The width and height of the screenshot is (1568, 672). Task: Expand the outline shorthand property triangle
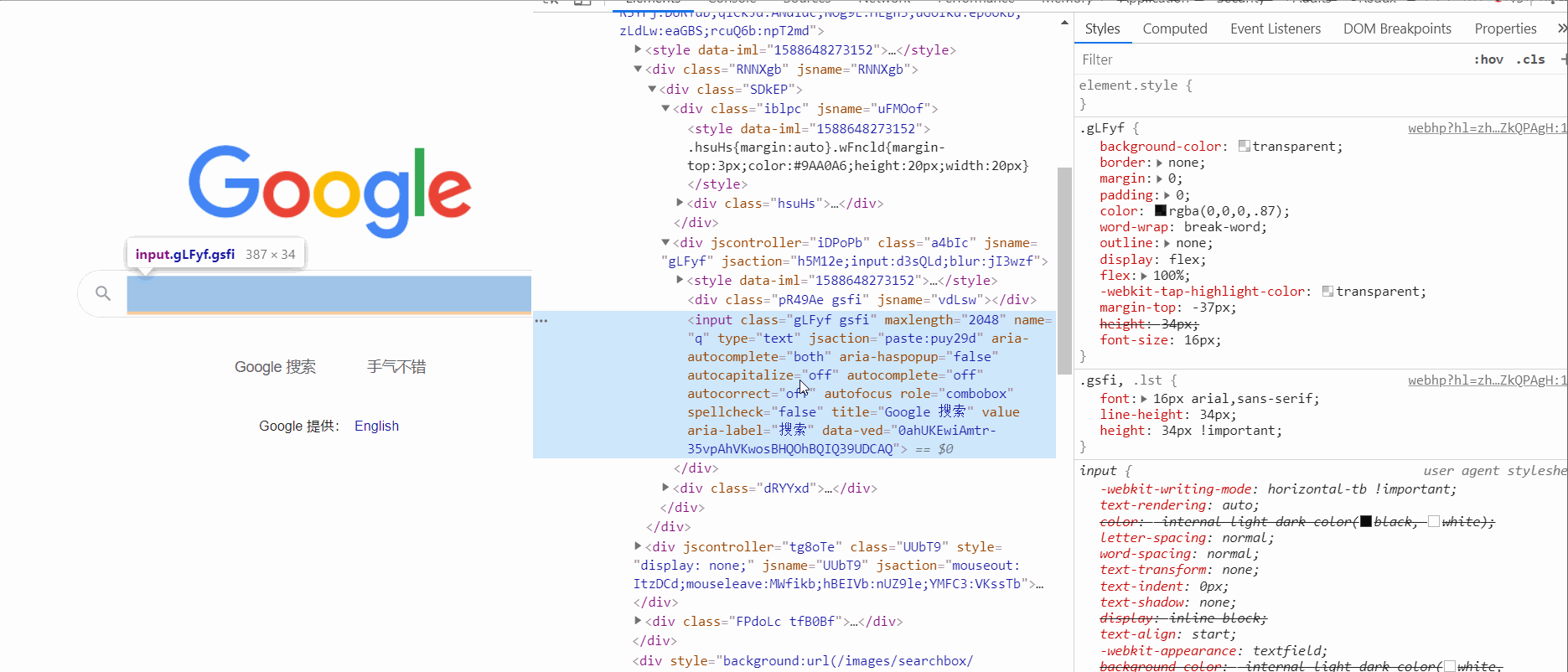1167,244
